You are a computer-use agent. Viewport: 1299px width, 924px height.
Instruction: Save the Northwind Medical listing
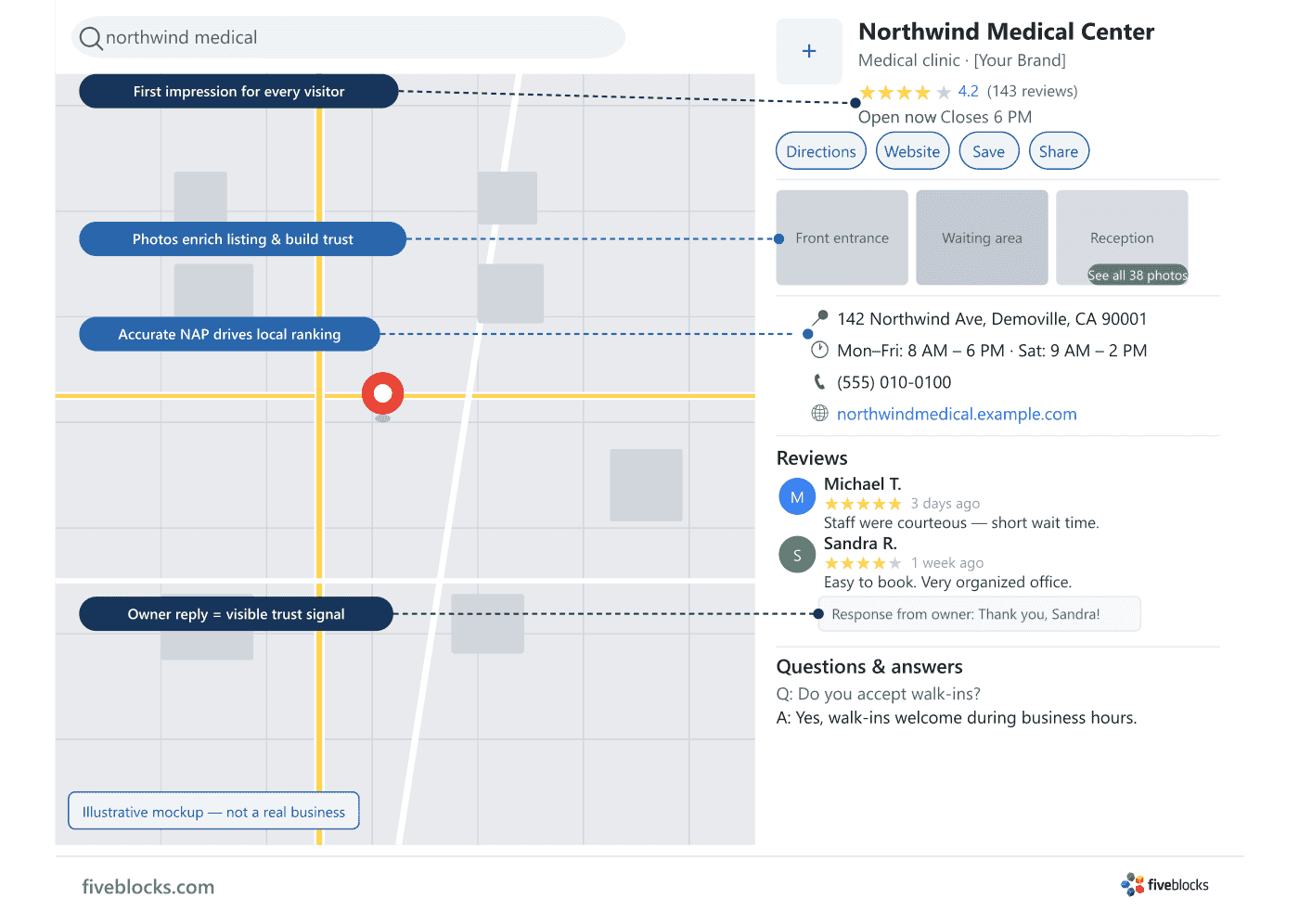click(x=989, y=151)
